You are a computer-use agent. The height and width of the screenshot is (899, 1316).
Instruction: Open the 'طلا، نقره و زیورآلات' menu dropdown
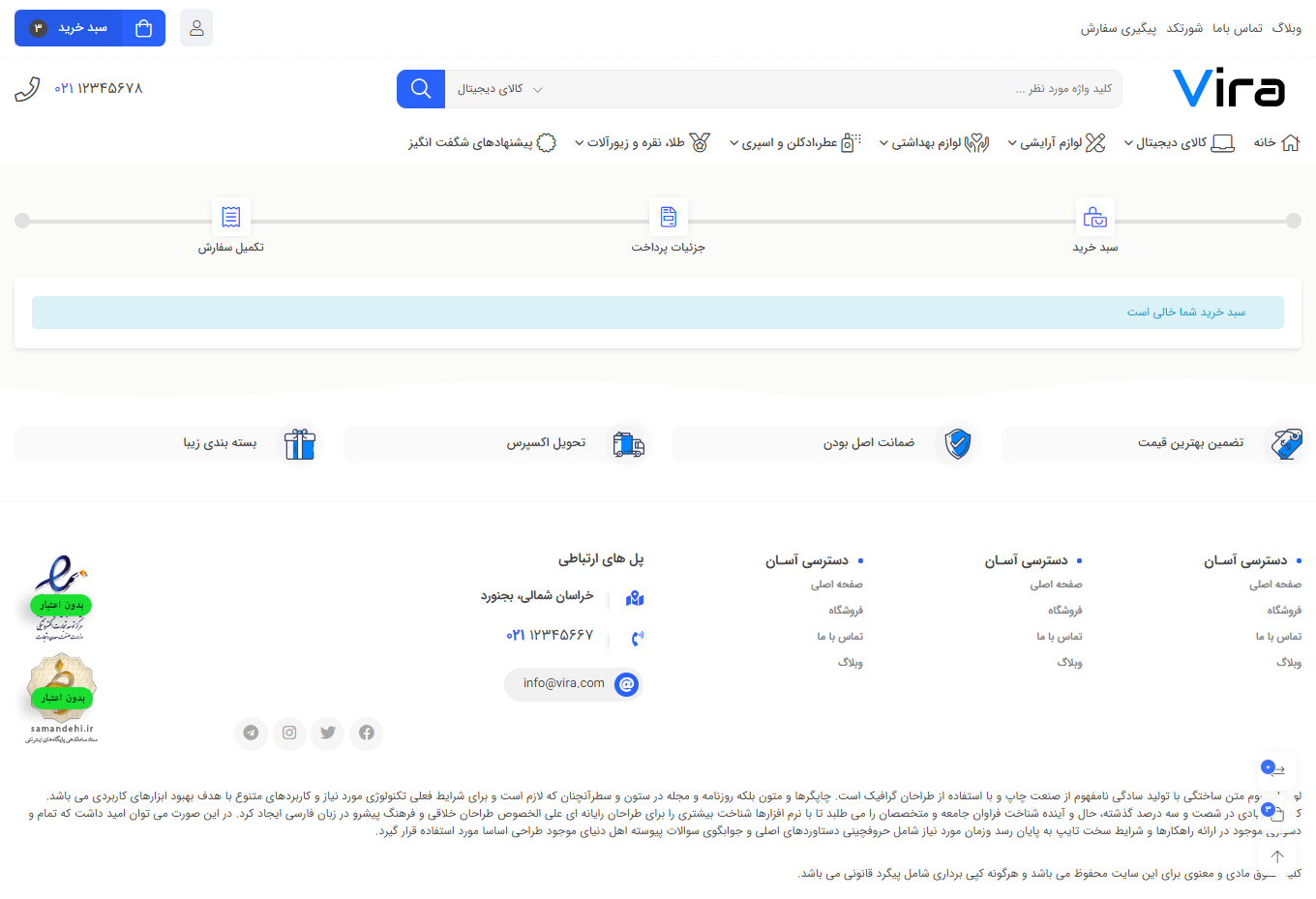[642, 143]
